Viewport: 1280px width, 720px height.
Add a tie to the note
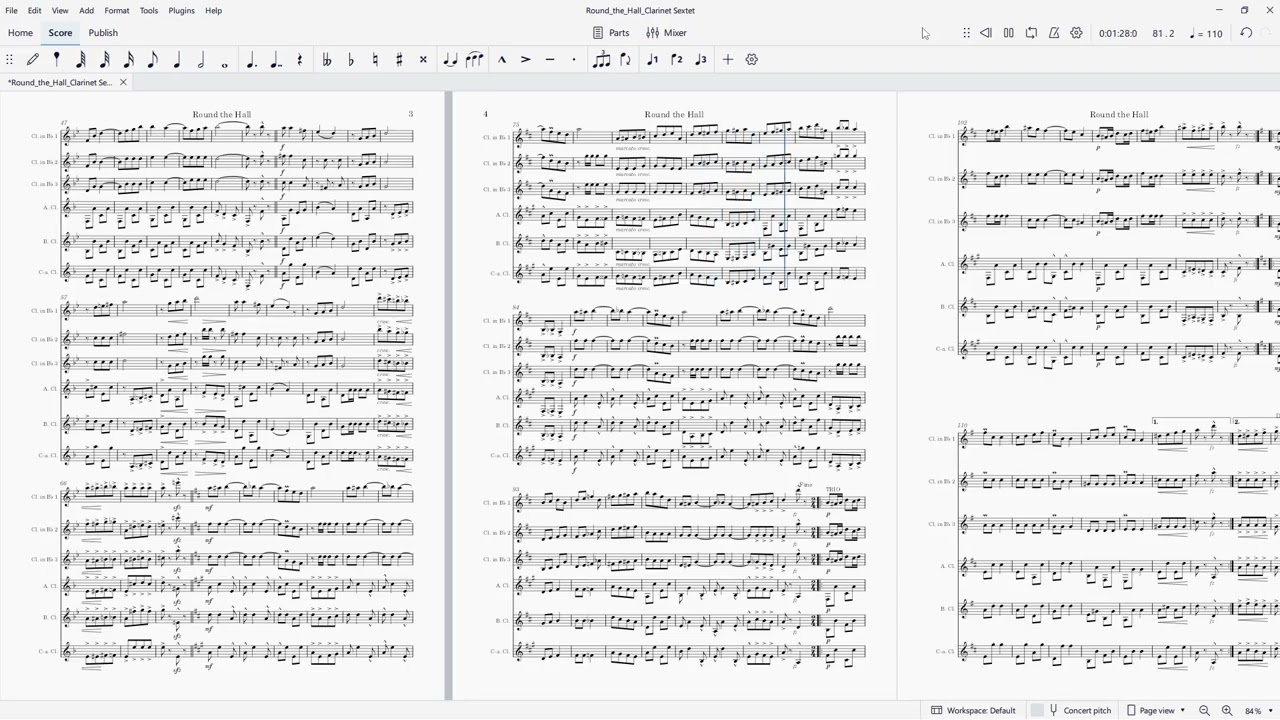(x=450, y=60)
